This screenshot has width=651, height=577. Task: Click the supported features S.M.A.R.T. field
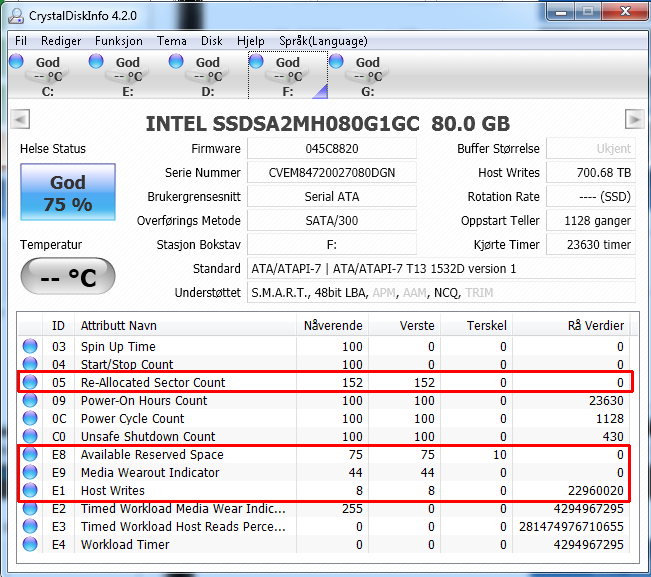coord(441,293)
